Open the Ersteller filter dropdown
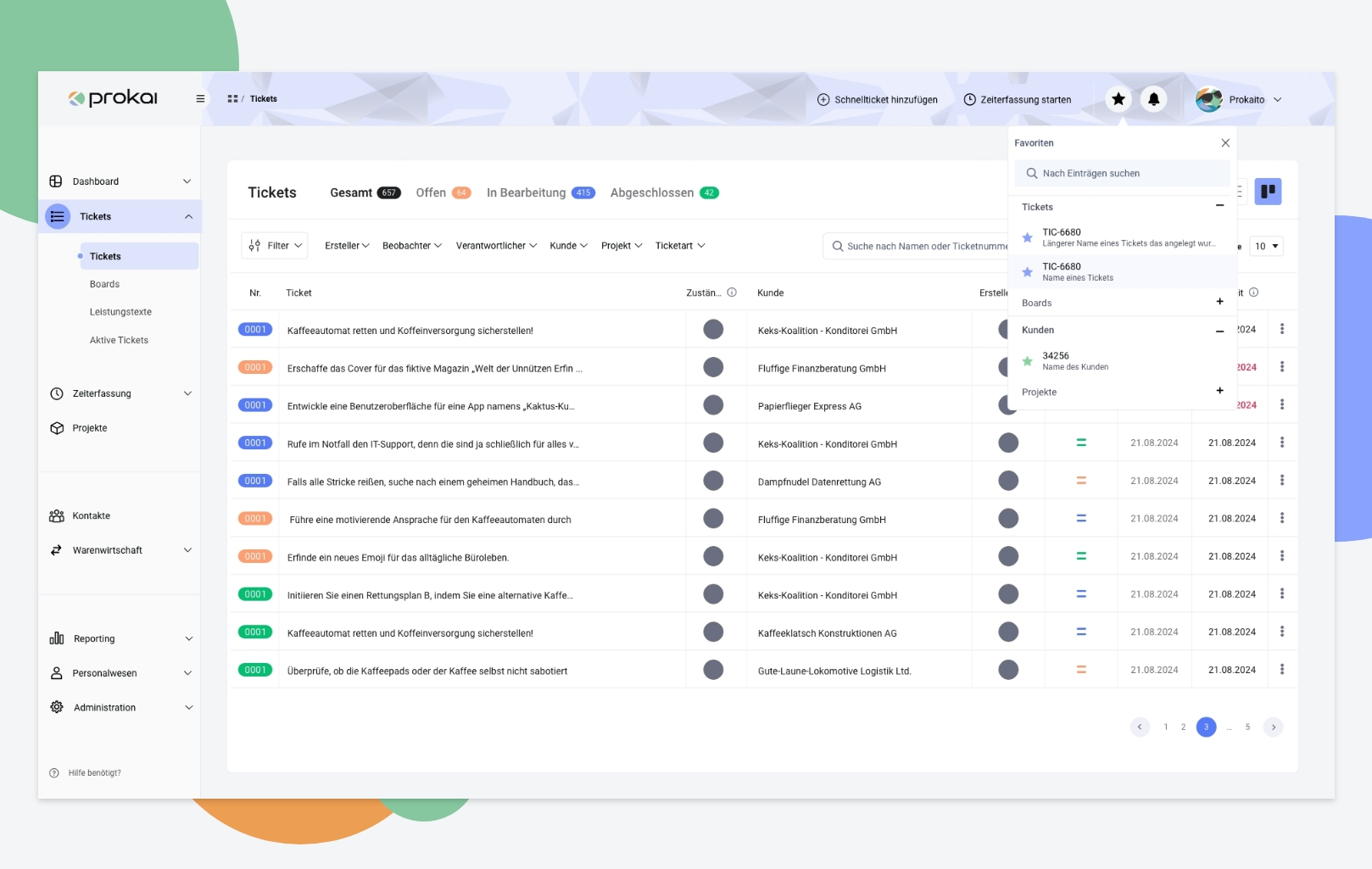Image resolution: width=1372 pixels, height=869 pixels. (x=347, y=246)
